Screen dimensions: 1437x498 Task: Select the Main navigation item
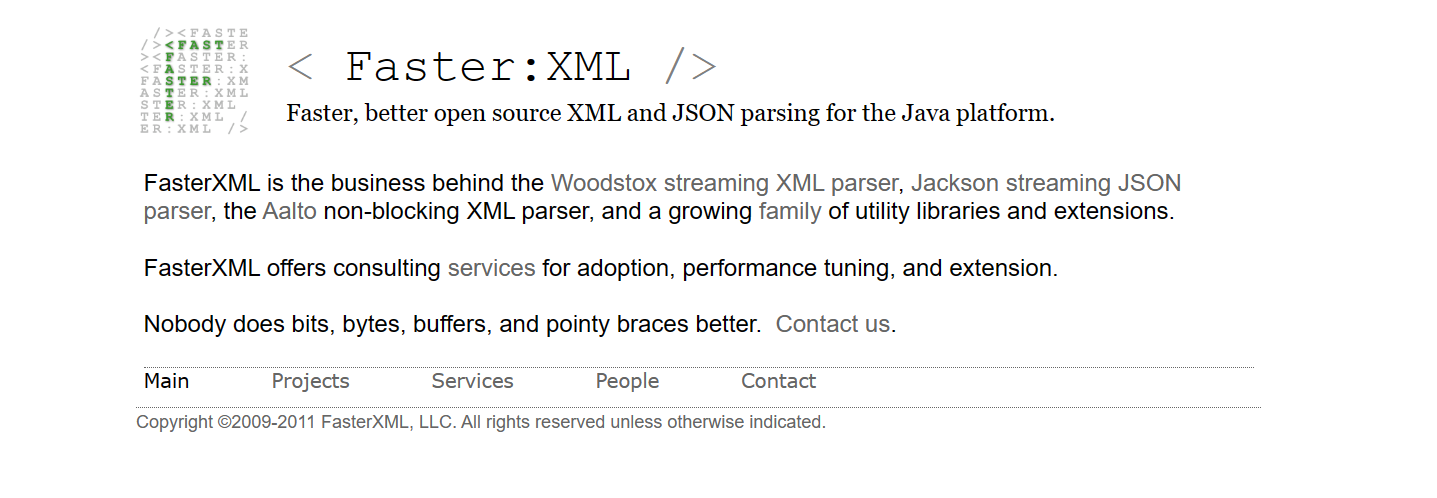coord(166,381)
